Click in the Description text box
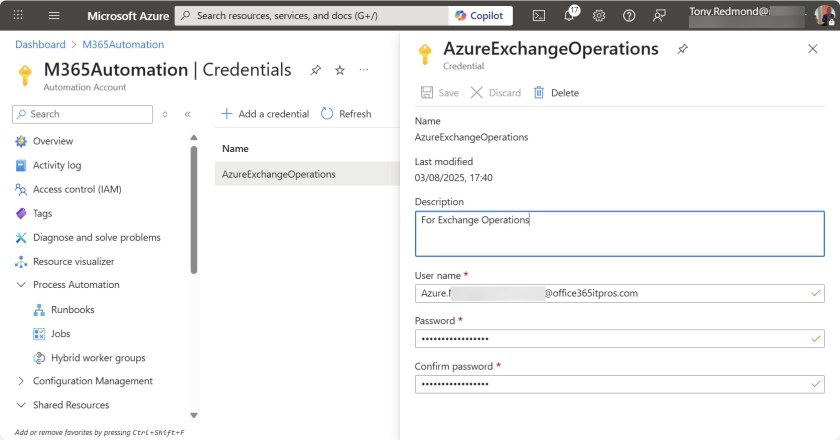The image size is (840, 440). [x=619, y=234]
